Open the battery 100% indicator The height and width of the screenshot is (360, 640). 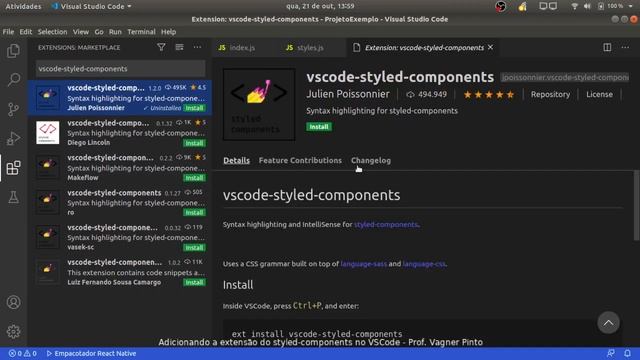pos(611,6)
